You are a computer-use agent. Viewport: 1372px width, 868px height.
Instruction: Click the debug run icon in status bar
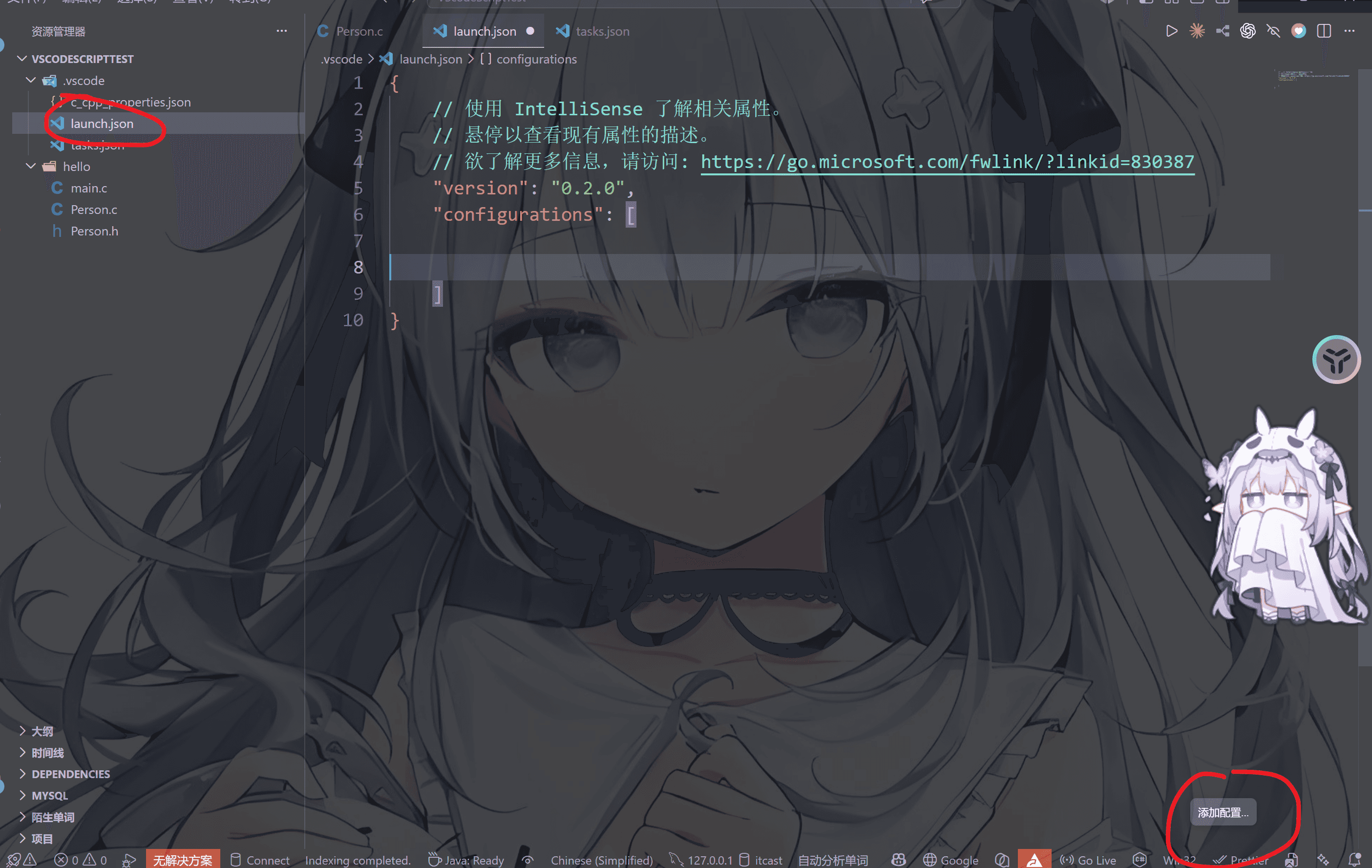pyautogui.click(x=129, y=860)
